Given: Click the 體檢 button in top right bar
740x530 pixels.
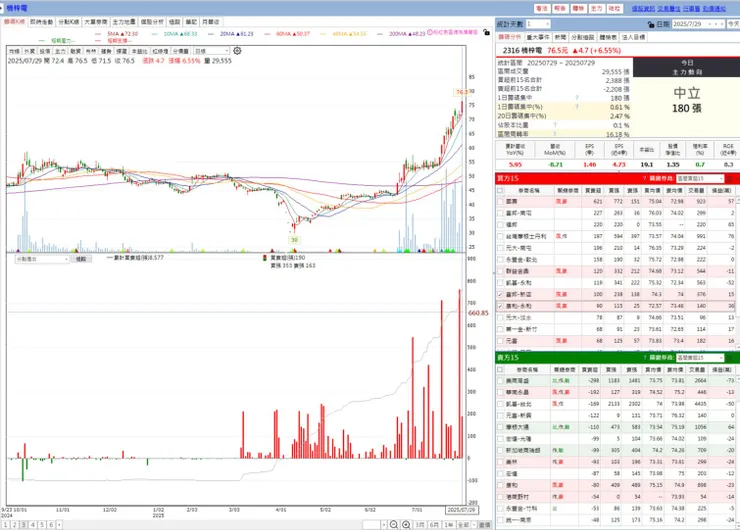Looking at the screenshot, I should [578, 8].
